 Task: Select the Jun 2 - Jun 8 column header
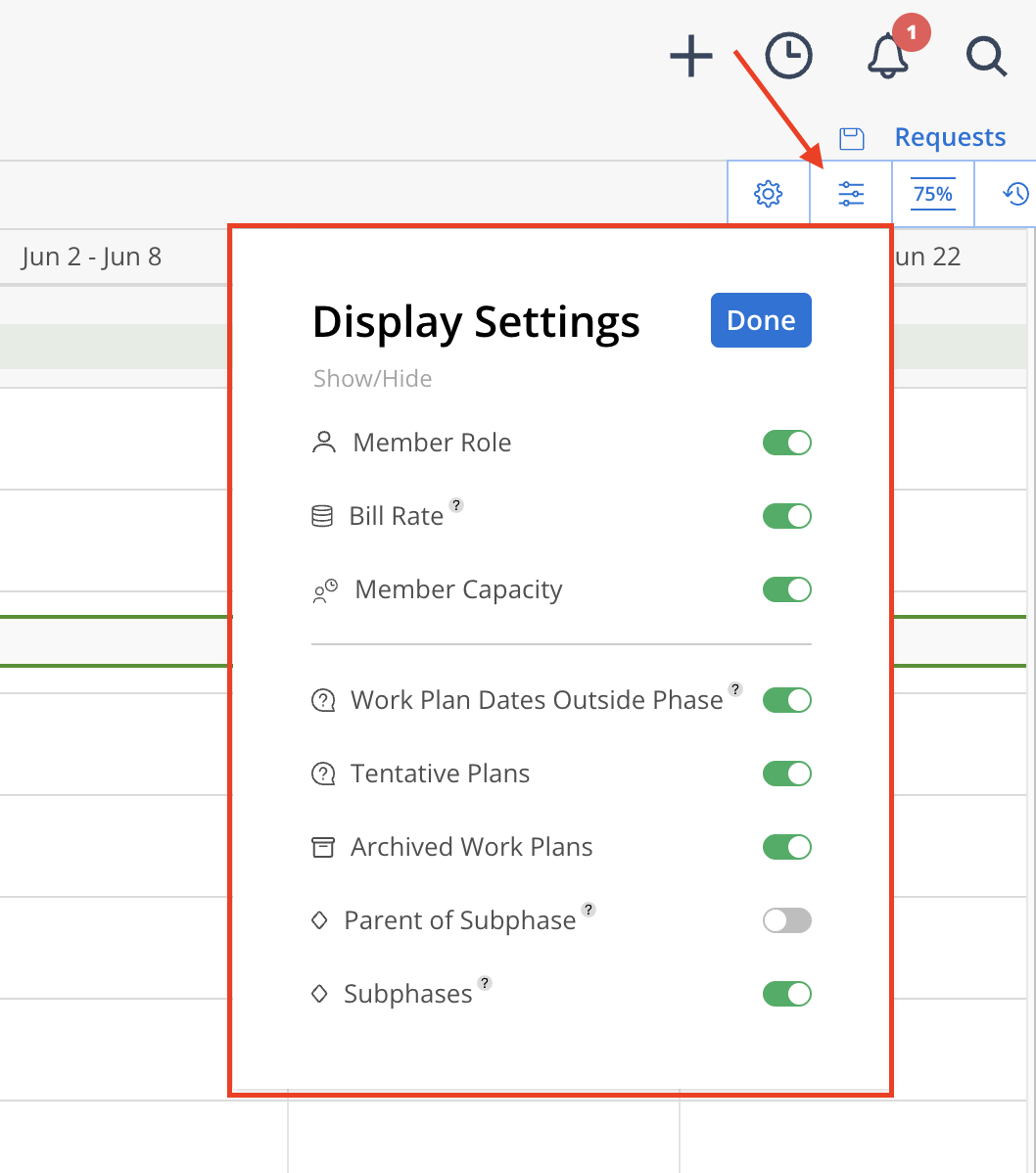[91, 257]
